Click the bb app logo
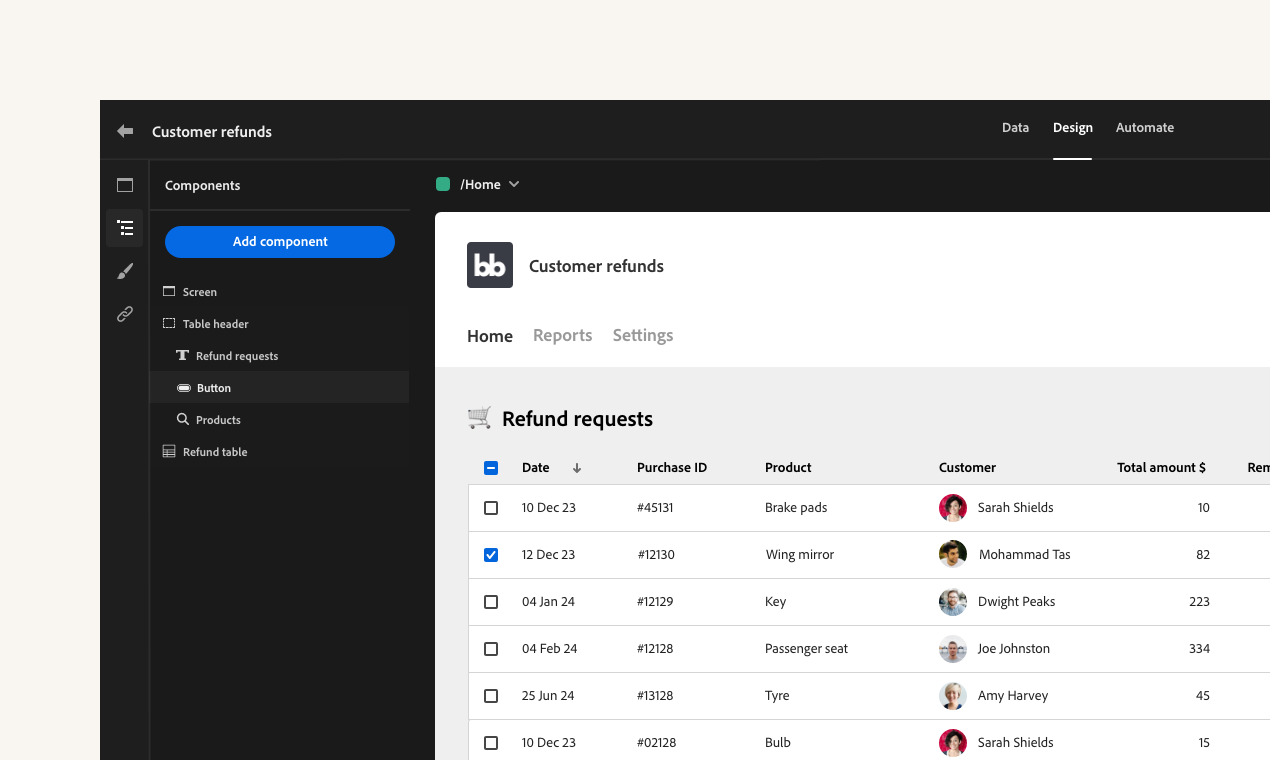The width and height of the screenshot is (1270, 760). [x=490, y=265]
